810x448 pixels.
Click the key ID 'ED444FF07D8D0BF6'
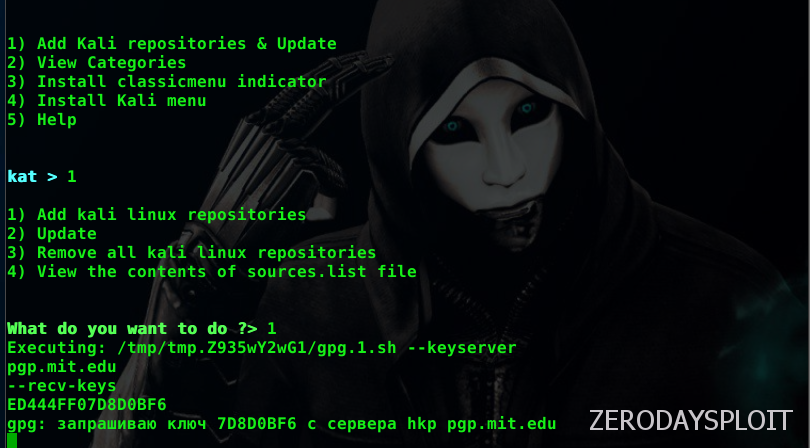[87, 405]
